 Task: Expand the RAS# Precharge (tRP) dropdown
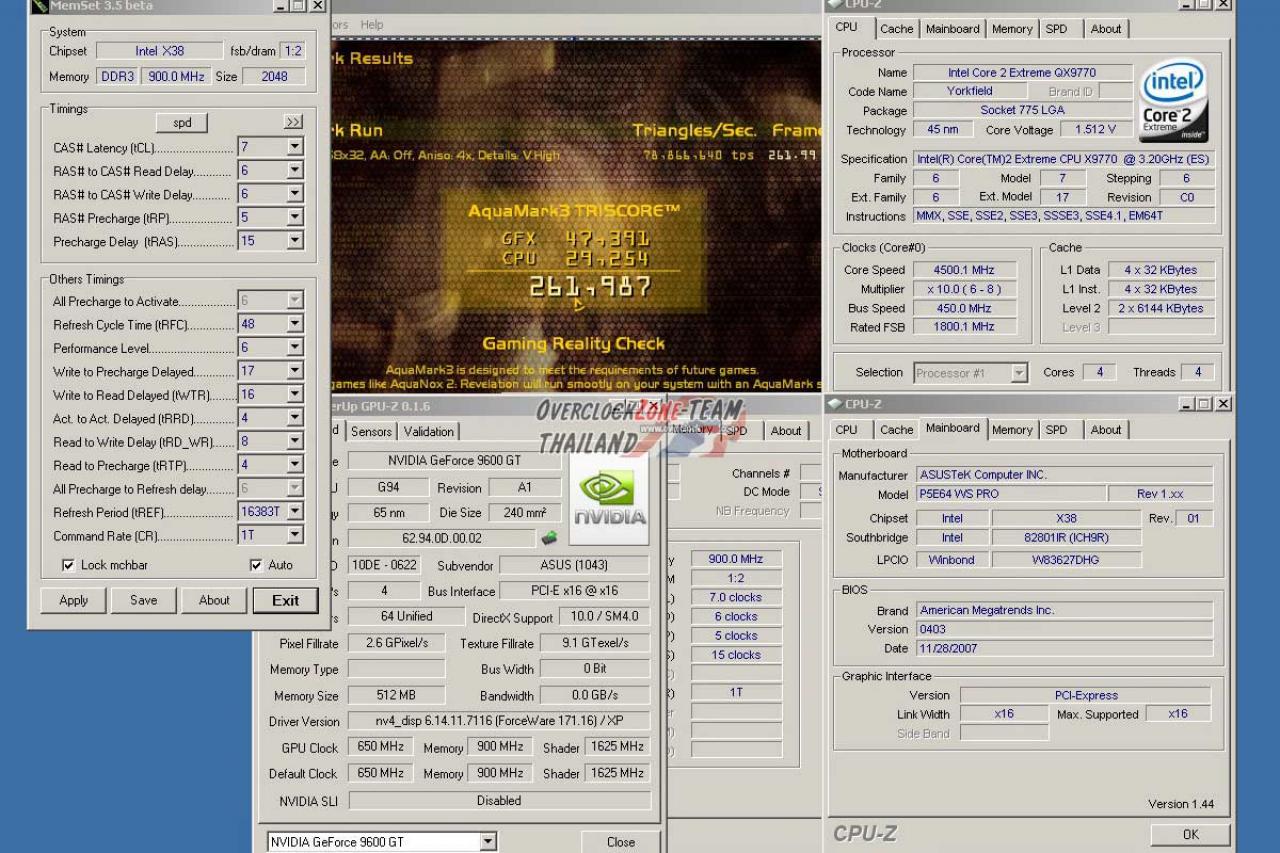tap(294, 218)
